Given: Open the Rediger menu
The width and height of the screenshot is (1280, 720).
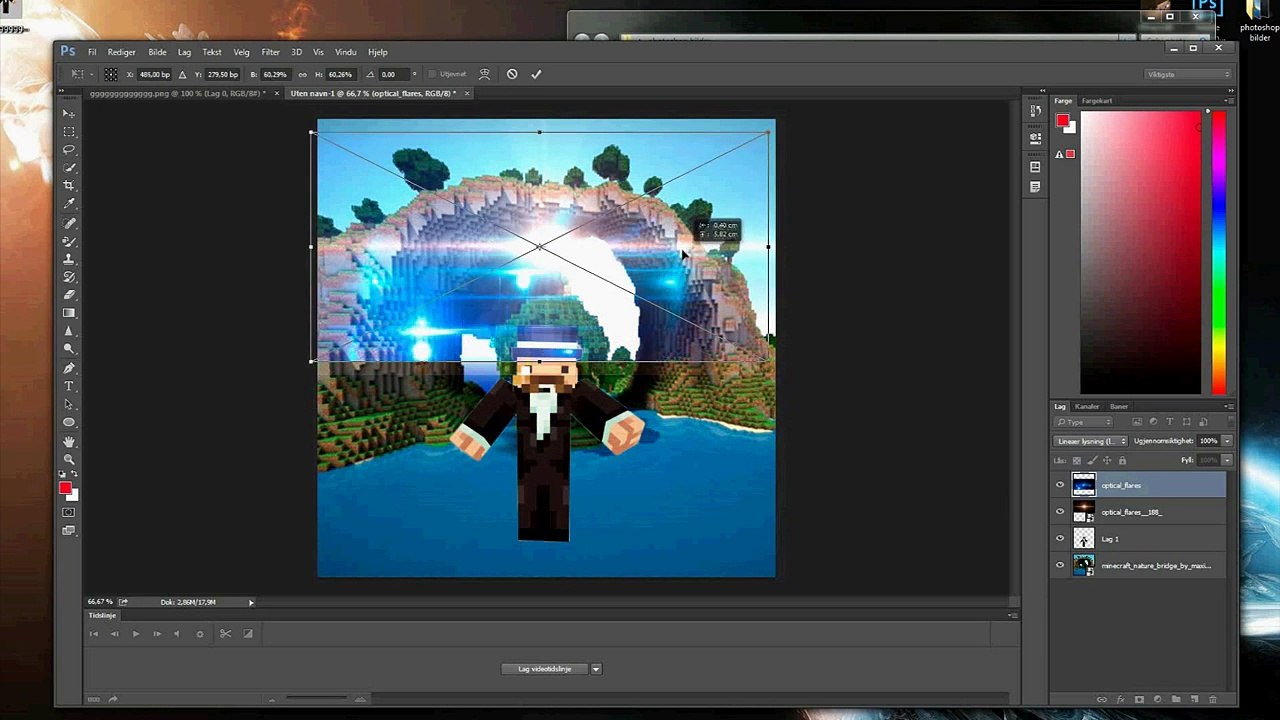Looking at the screenshot, I should point(121,52).
